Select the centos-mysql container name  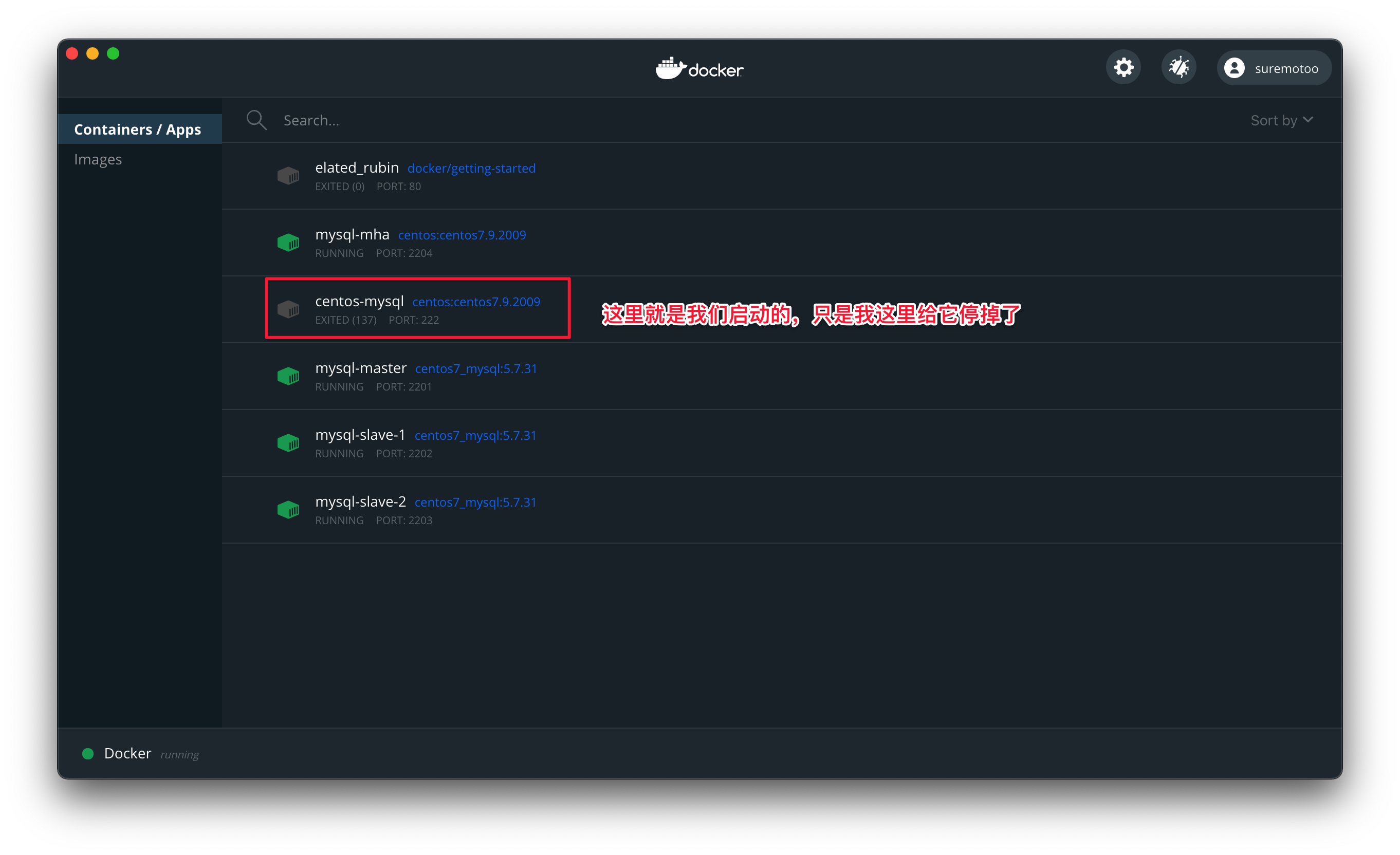click(359, 301)
